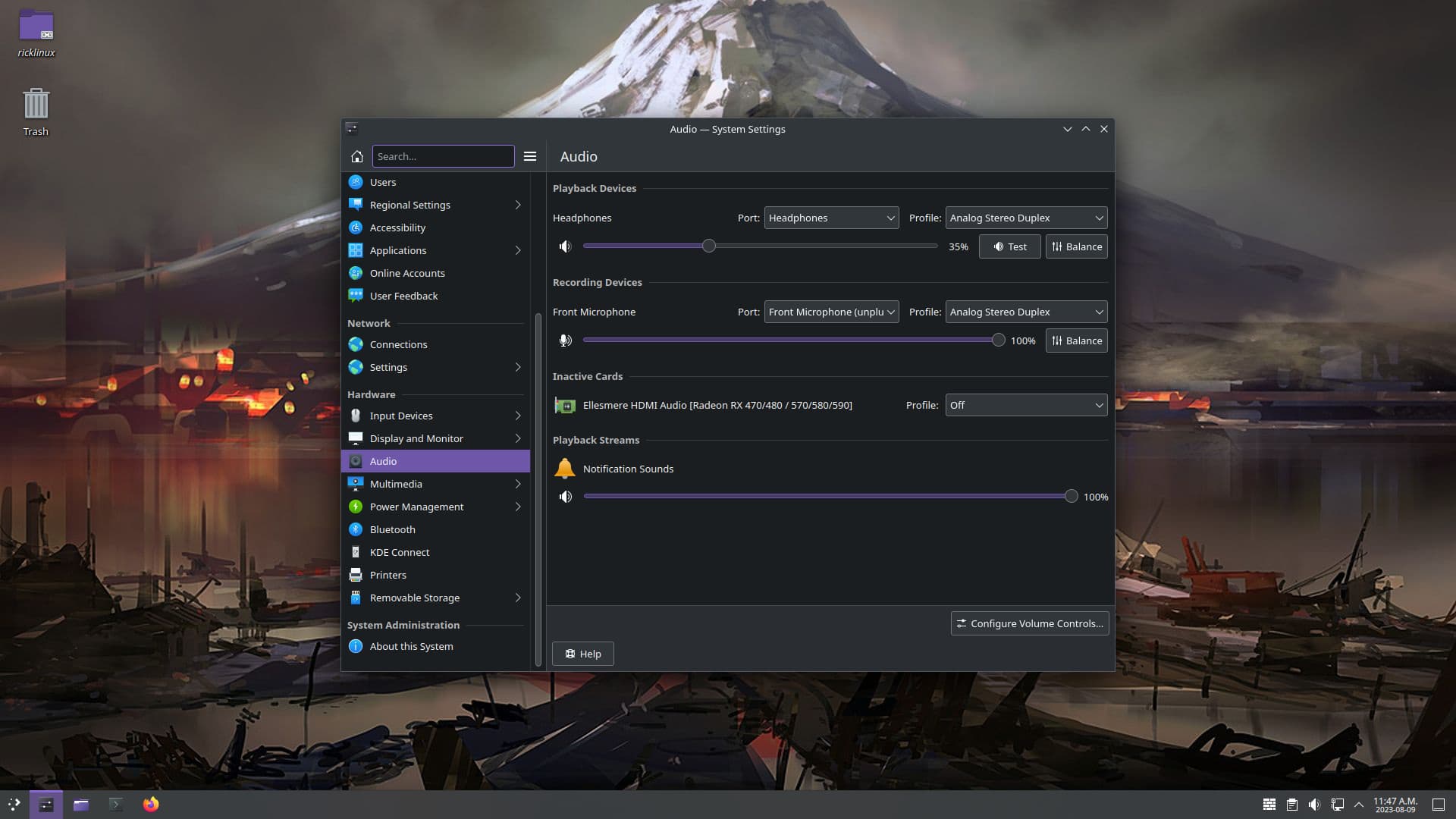
Task: Click the Search input field
Action: coord(443,156)
